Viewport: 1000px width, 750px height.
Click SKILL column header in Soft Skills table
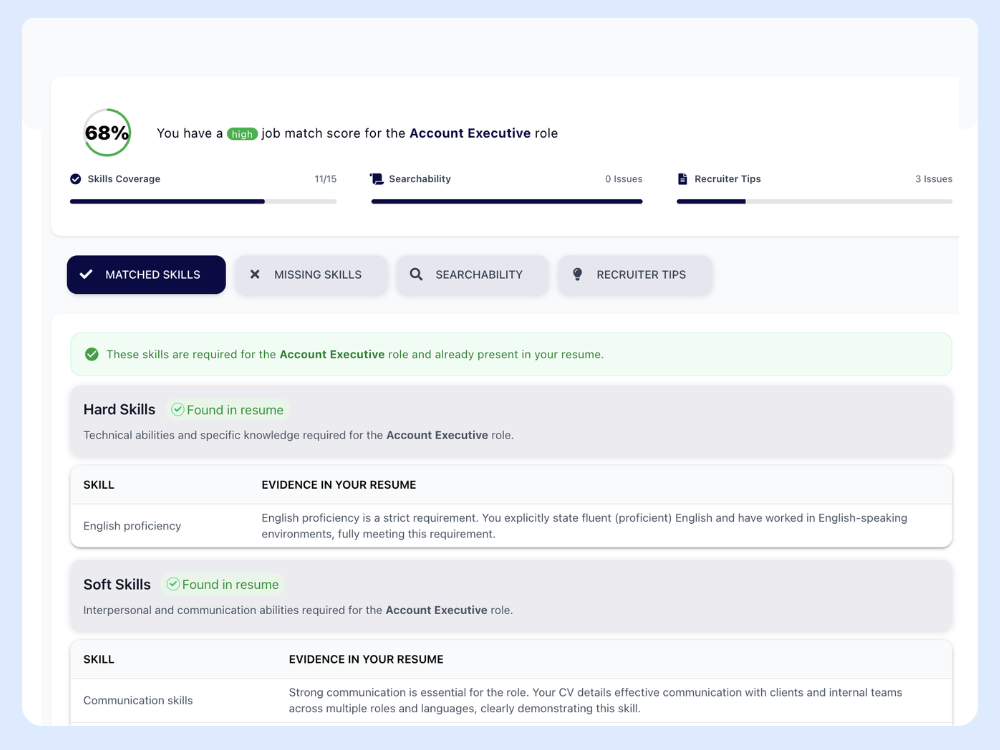[x=99, y=659]
